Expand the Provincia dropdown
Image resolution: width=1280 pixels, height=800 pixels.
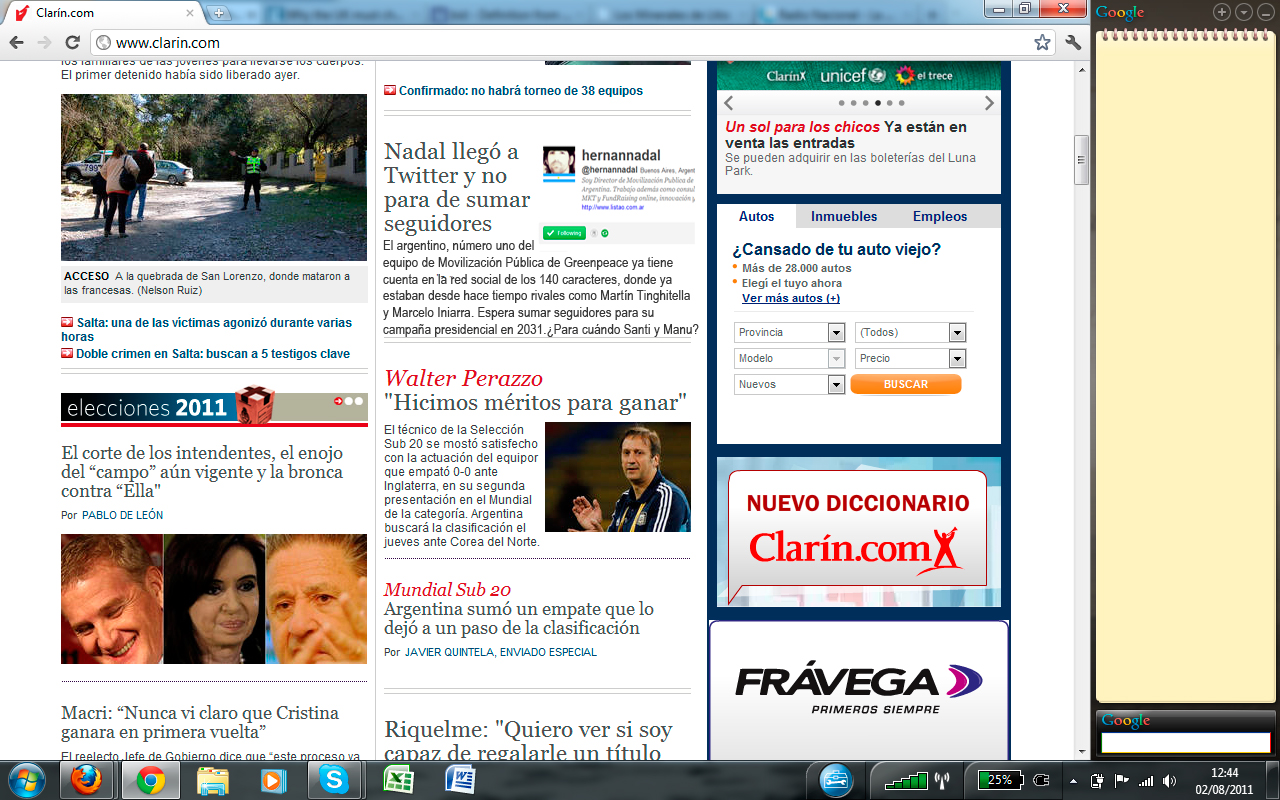click(x=836, y=333)
